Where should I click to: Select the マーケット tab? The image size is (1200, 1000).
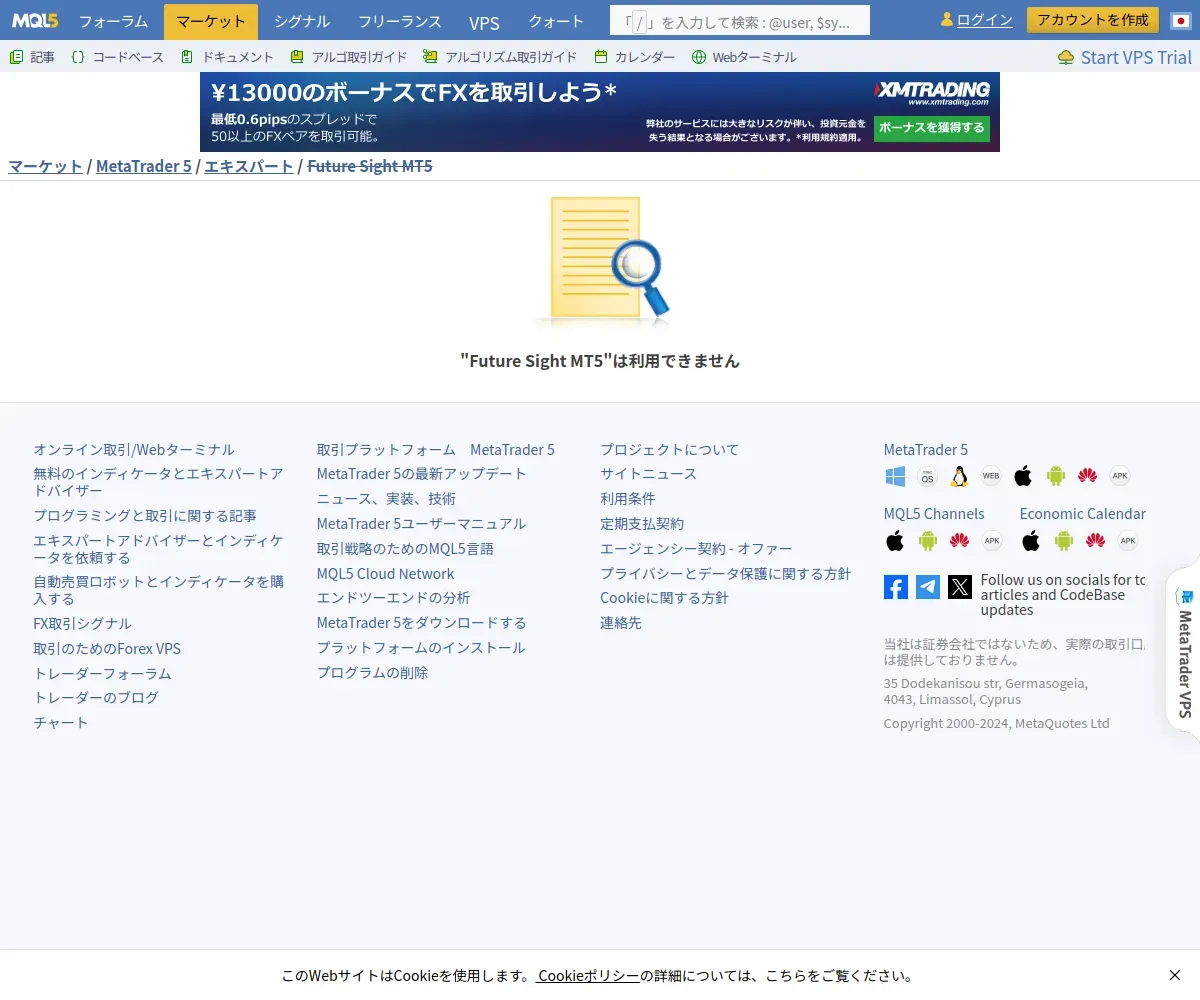click(x=210, y=21)
